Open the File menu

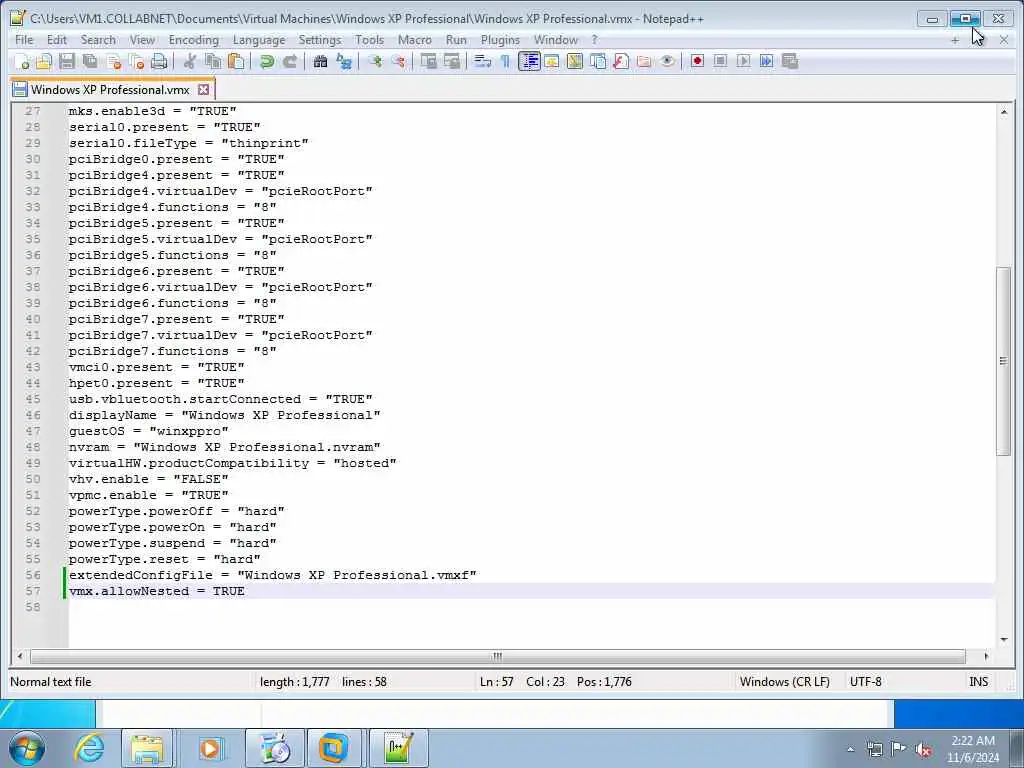[24, 40]
